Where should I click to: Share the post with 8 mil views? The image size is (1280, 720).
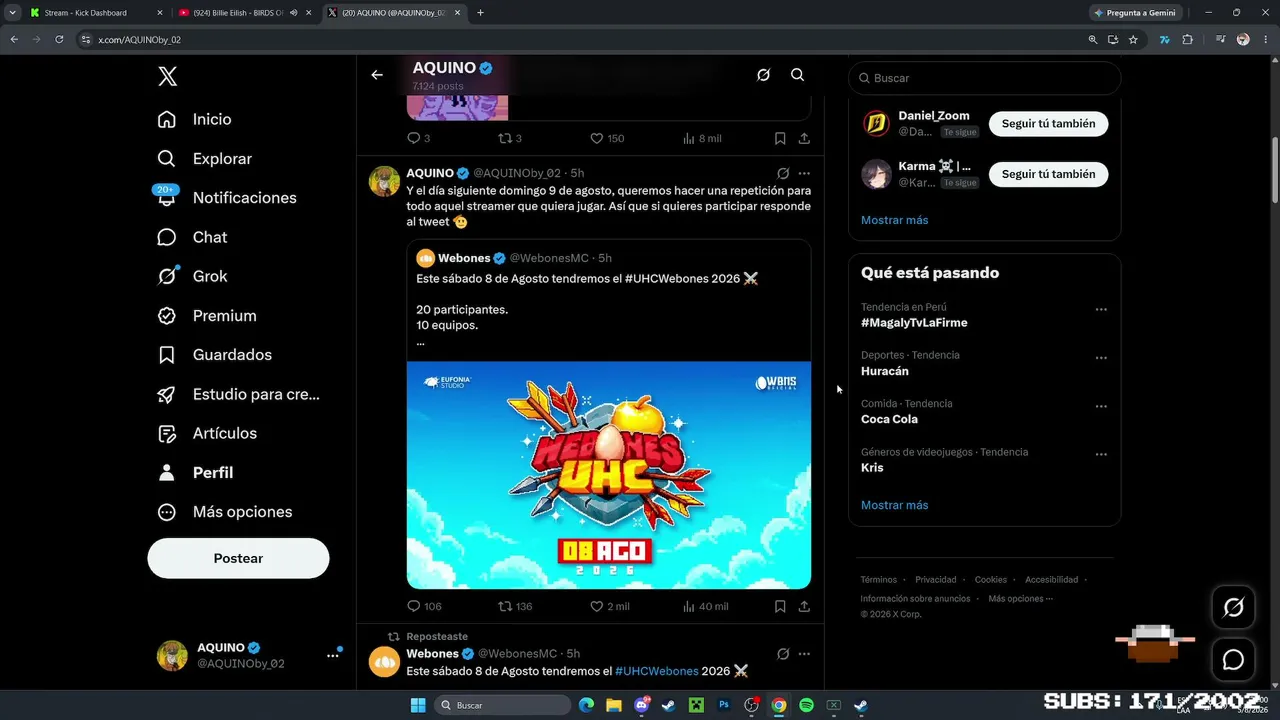tap(804, 139)
